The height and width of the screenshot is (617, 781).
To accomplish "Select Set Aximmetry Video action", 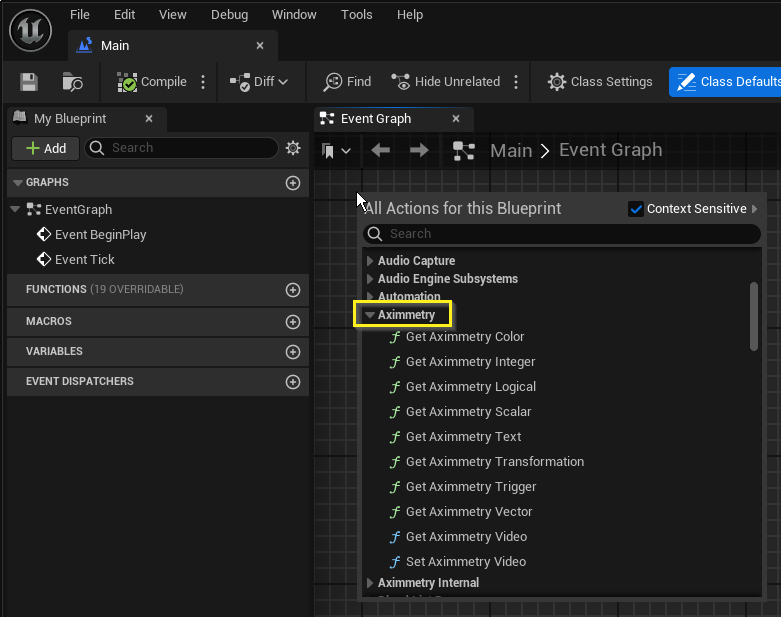I will click(466, 562).
